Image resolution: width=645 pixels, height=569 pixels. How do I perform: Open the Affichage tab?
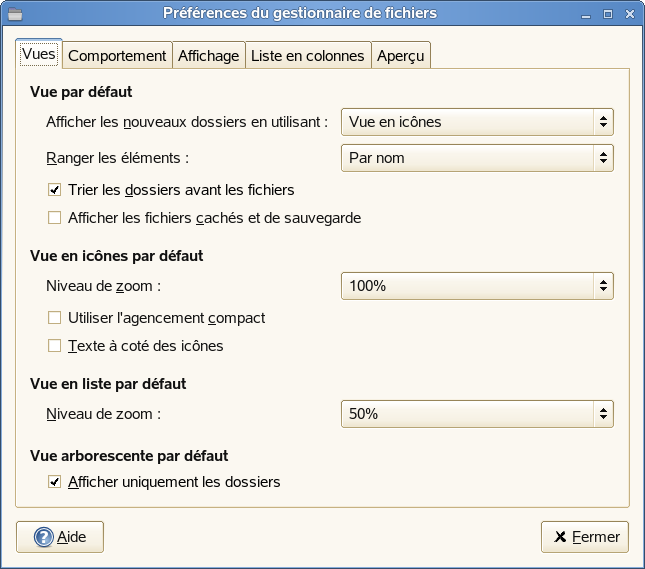coord(208,56)
